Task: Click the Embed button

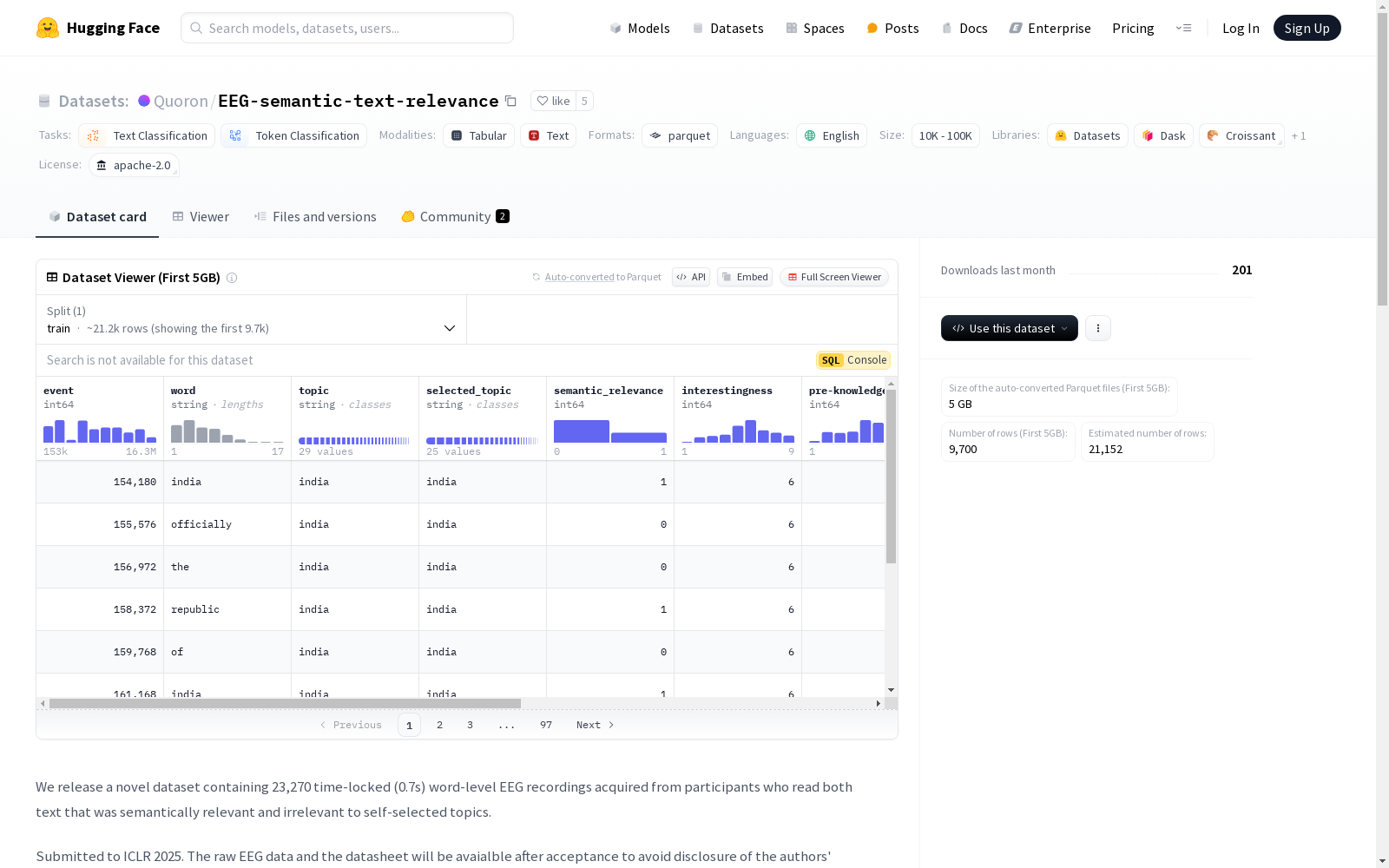Action: point(745,277)
